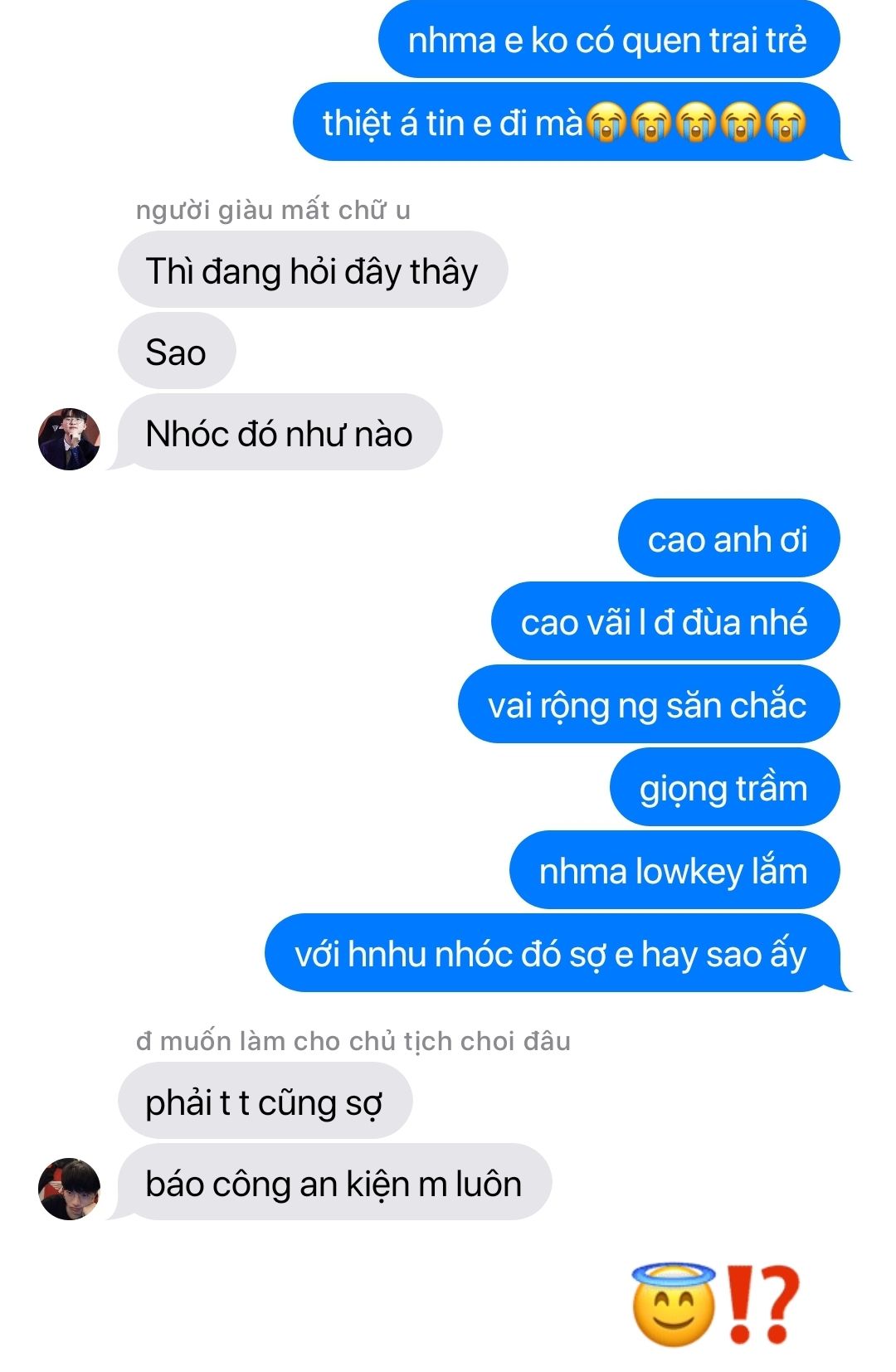Screen dimensions: 896x1372
Task: Click the angel face emoji sticker
Action: coord(674,1304)
